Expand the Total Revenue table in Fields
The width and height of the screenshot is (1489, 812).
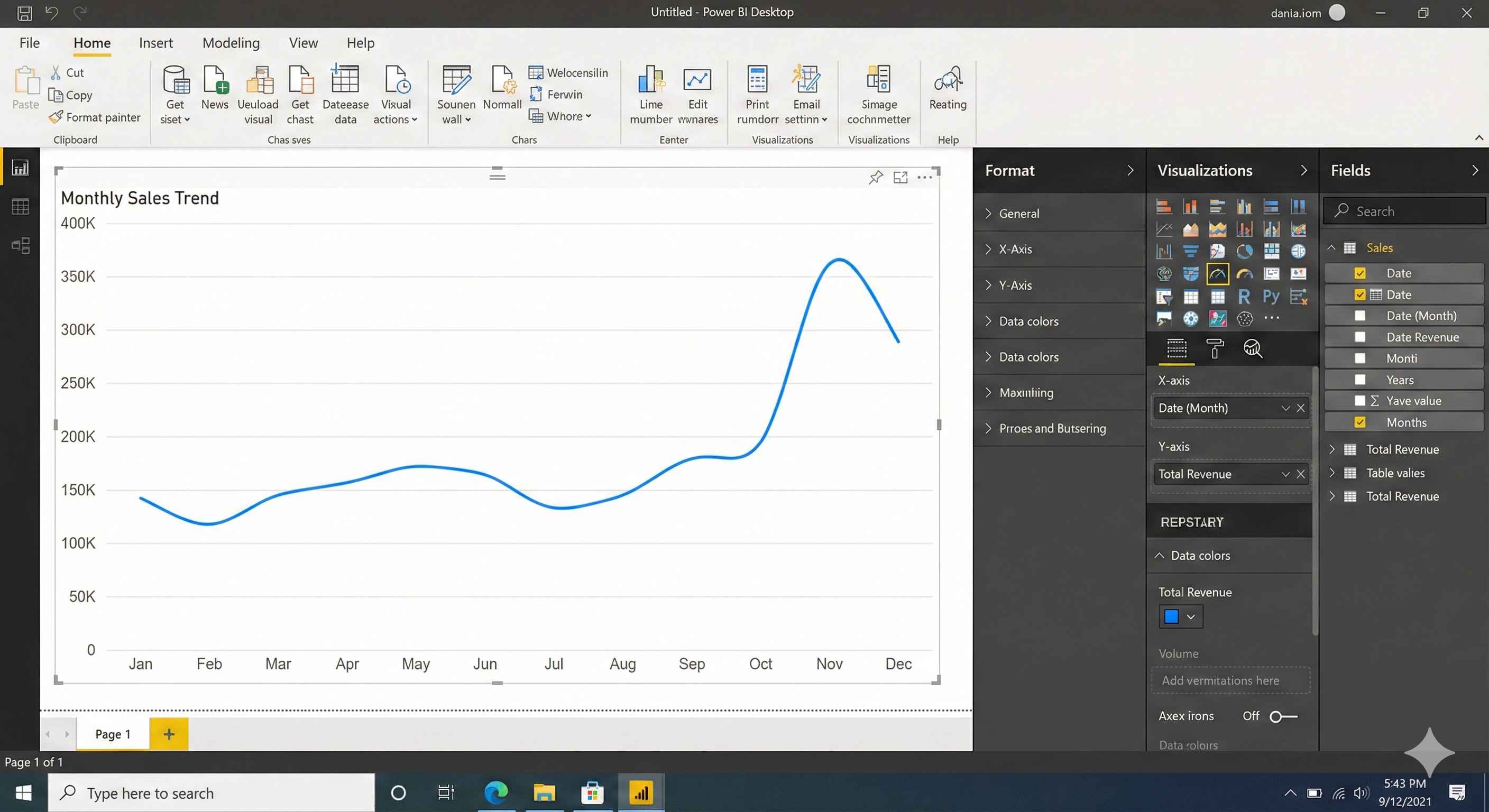click(x=1333, y=449)
